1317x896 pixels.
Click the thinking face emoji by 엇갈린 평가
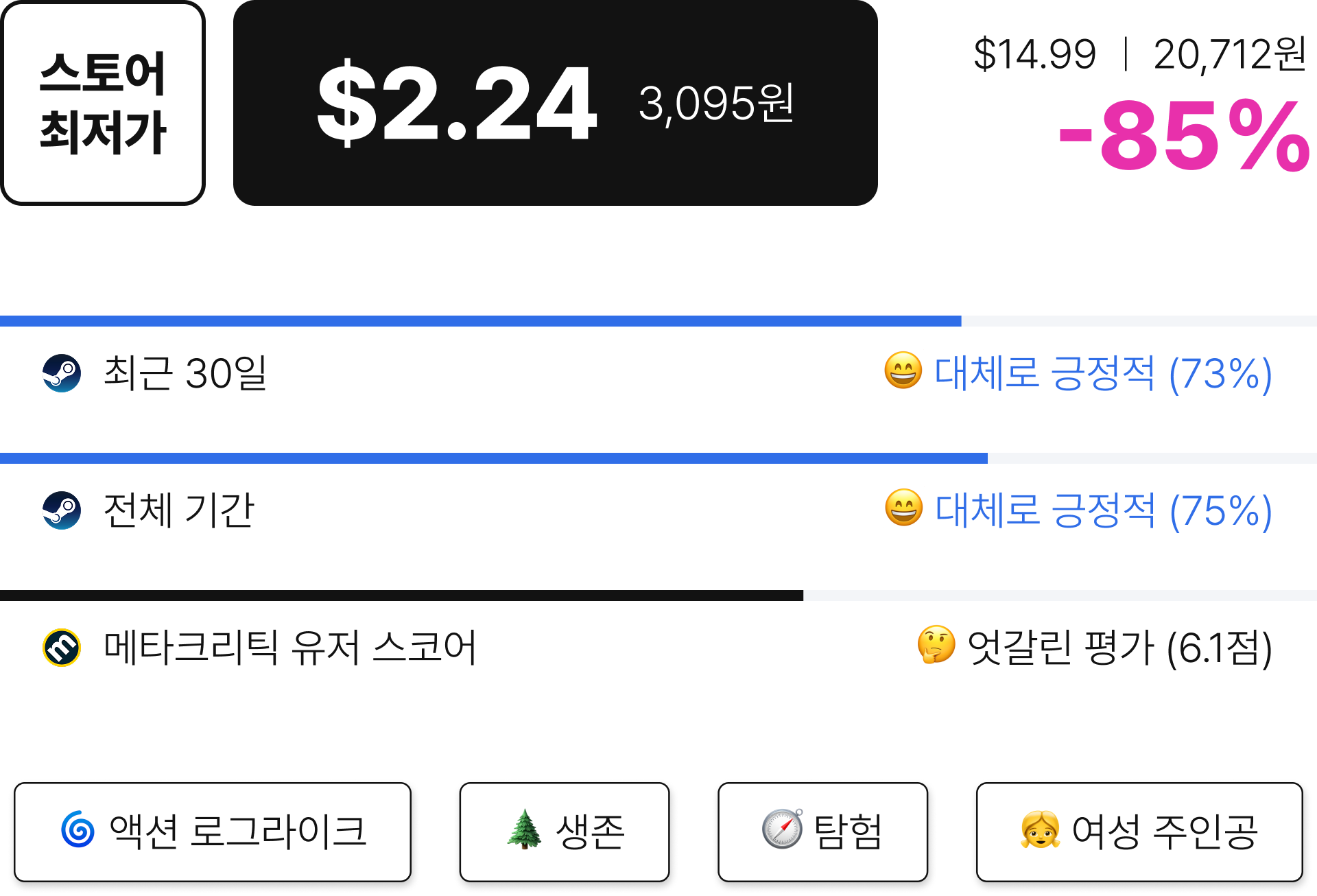point(936,645)
